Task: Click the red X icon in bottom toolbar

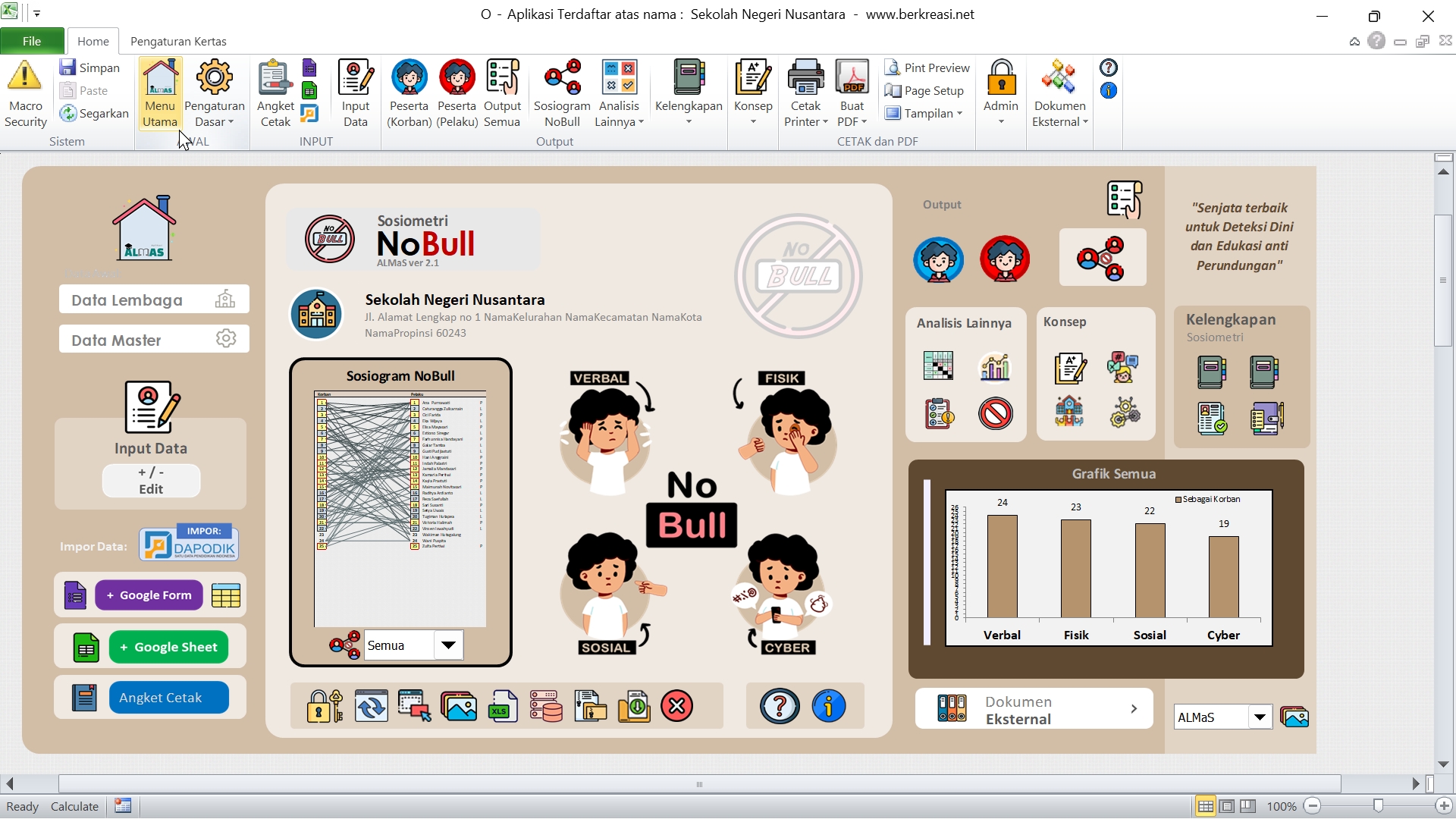Action: coord(676,707)
